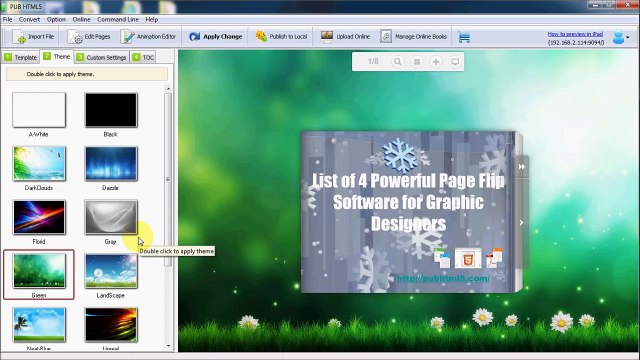Click Publish to Local
Image resolution: width=640 pixels, height=360 pixels.
(281, 37)
